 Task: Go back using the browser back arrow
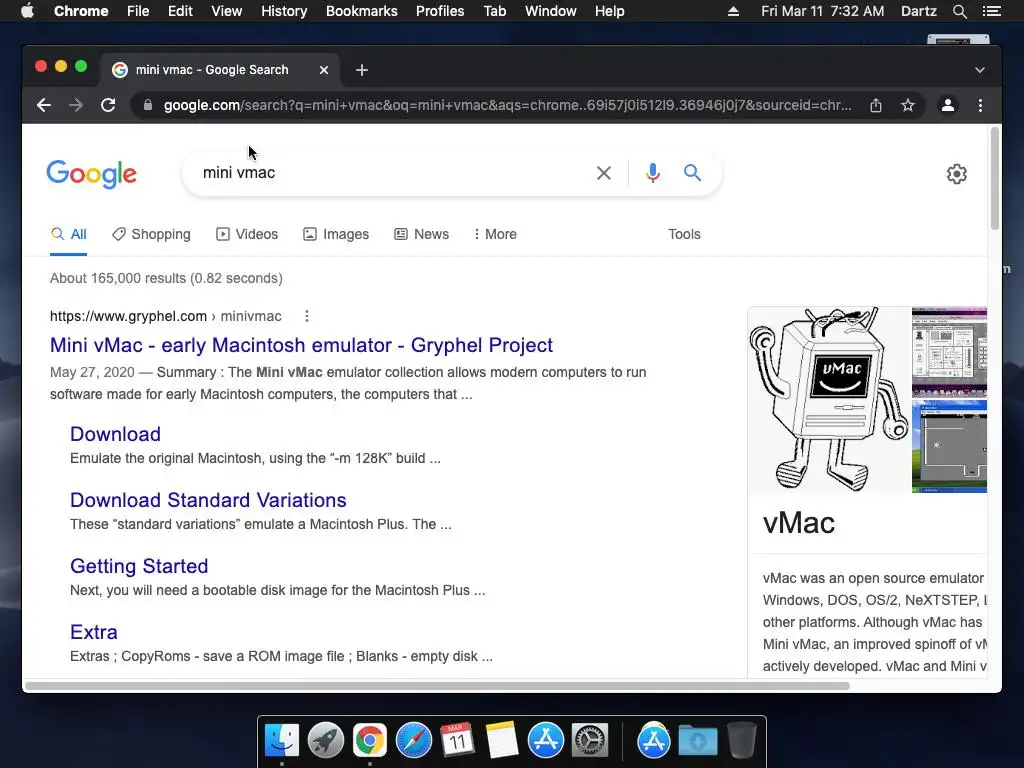(x=44, y=105)
